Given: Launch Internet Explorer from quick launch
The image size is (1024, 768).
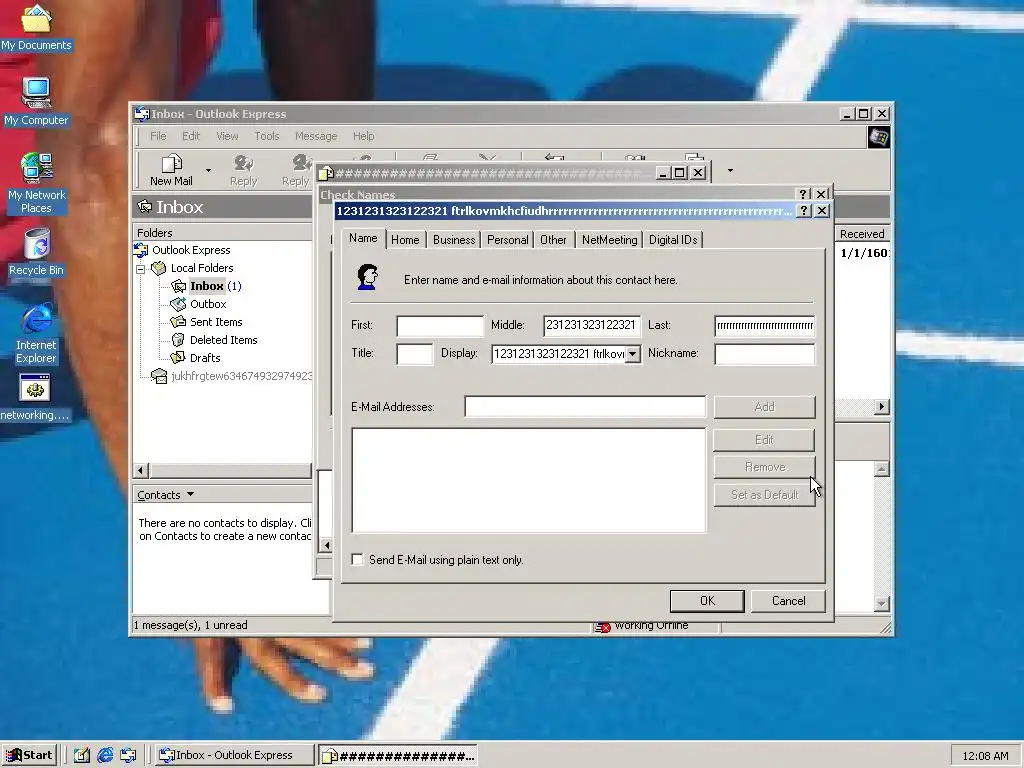Looking at the screenshot, I should (x=105, y=755).
